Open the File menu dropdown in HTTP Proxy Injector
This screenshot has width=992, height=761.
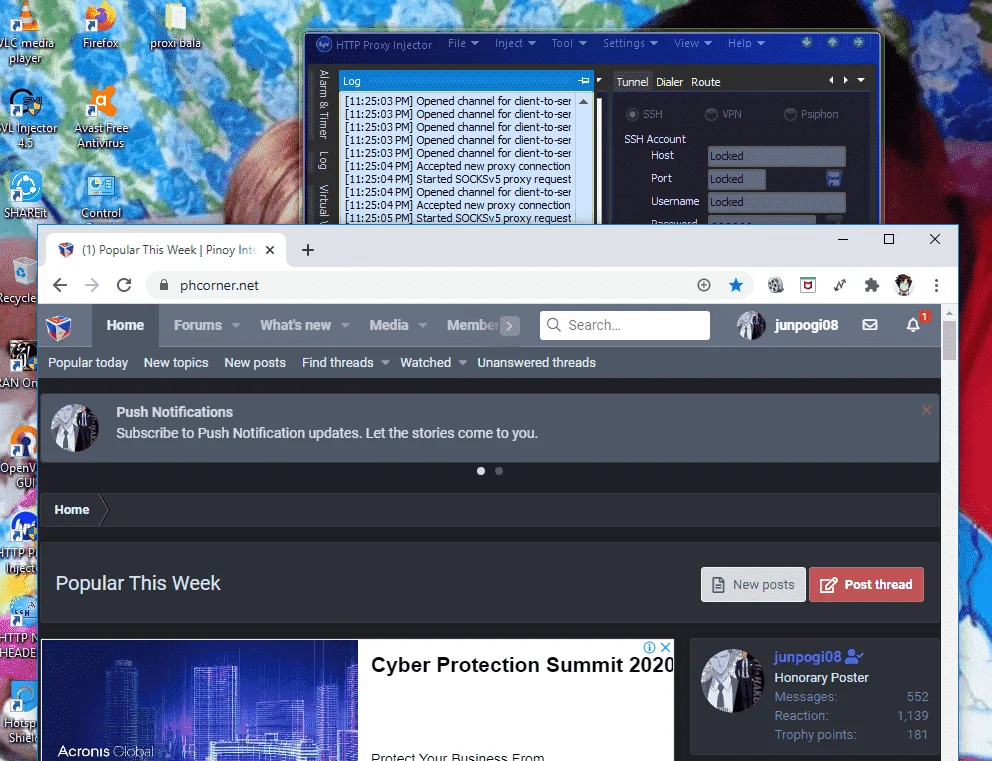(463, 43)
